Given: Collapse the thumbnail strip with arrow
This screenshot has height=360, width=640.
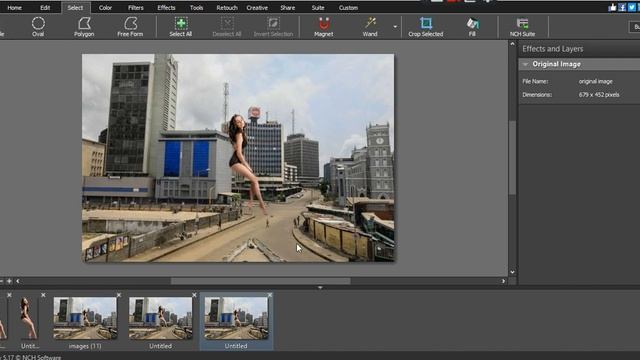Looking at the screenshot, I should [320, 288].
